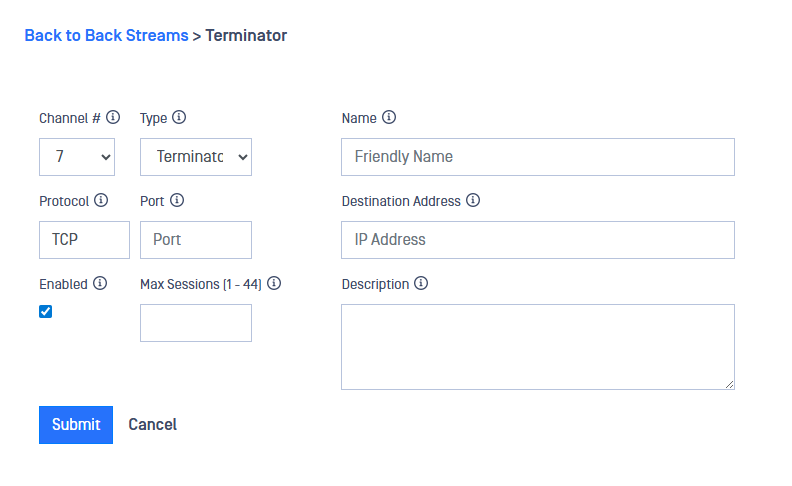Image resolution: width=792 pixels, height=486 pixels.
Task: Click the Cancel button
Action: click(152, 424)
